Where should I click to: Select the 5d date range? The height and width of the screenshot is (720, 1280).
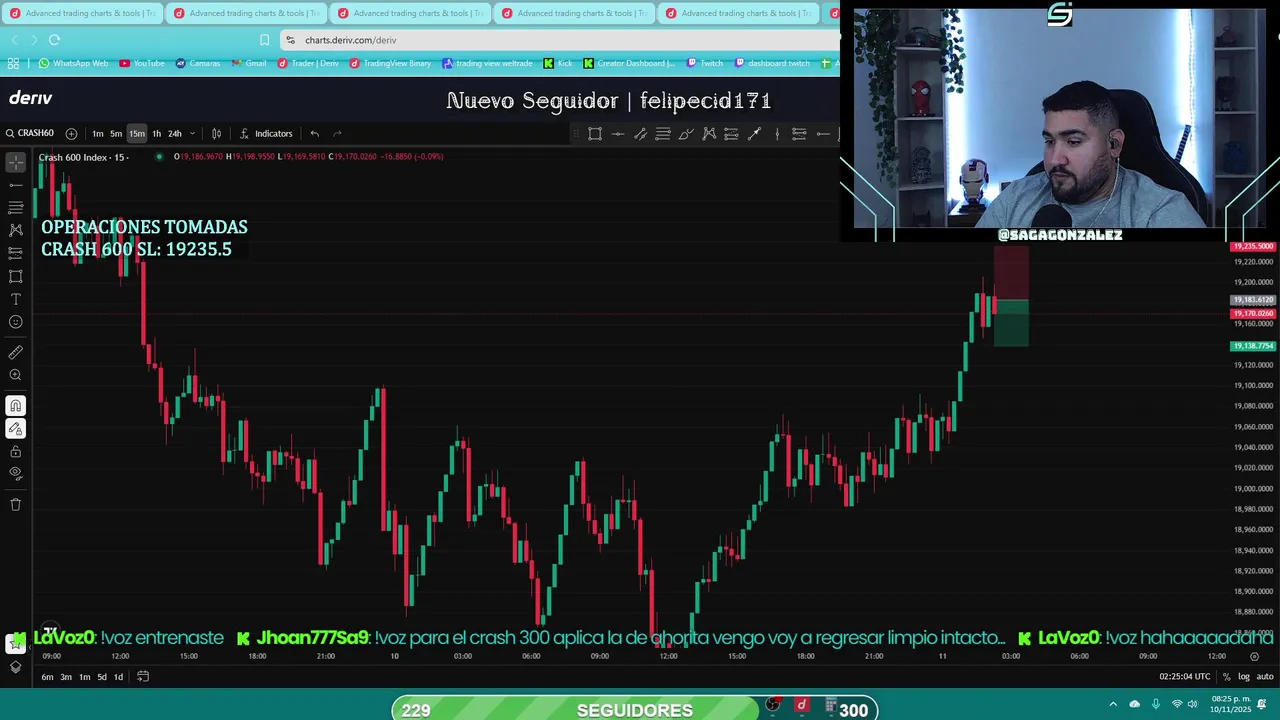101,677
